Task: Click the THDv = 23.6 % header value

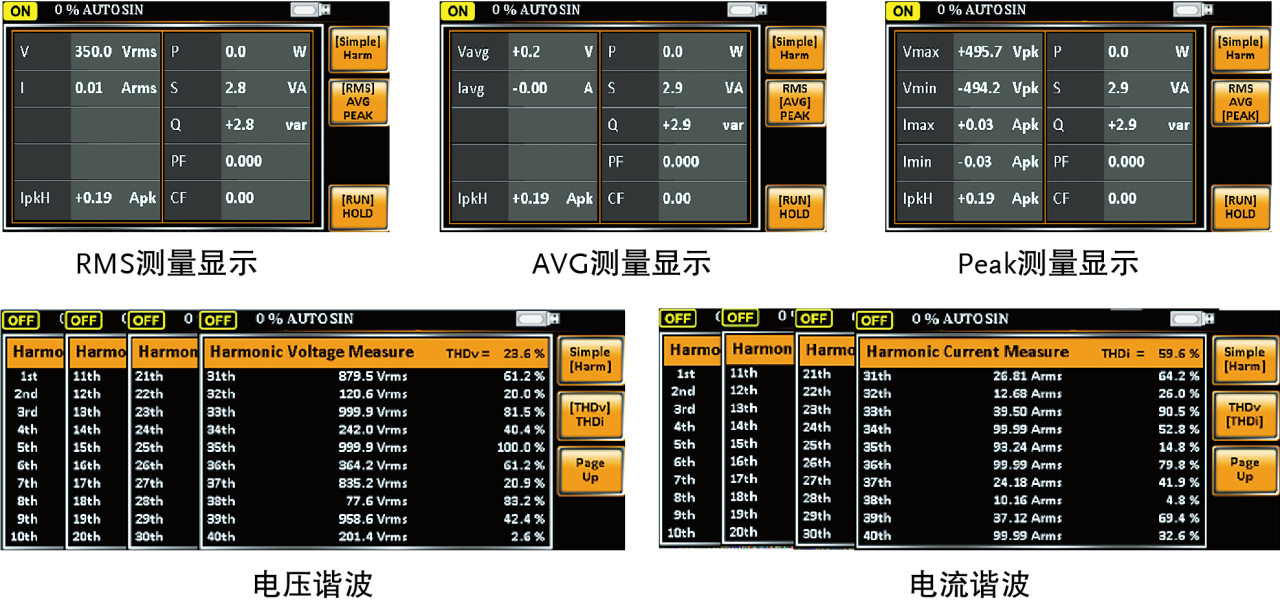Action: point(496,353)
